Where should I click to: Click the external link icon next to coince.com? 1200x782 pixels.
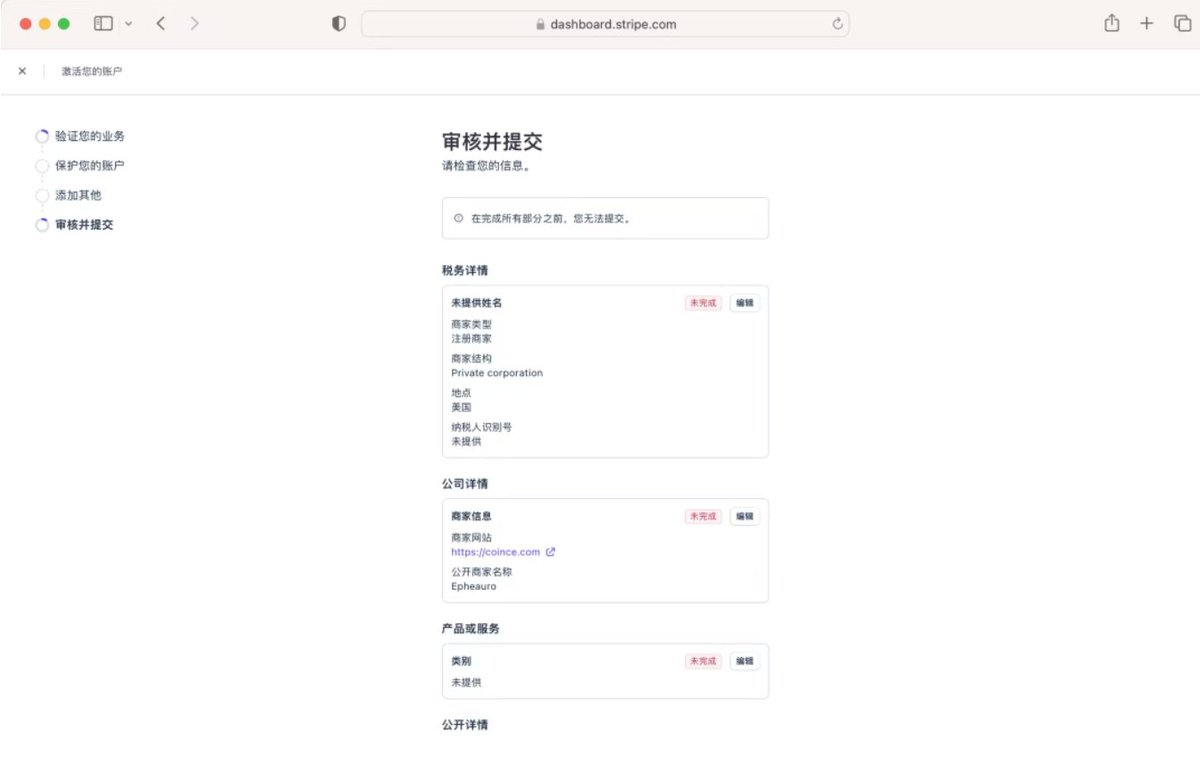(x=550, y=552)
